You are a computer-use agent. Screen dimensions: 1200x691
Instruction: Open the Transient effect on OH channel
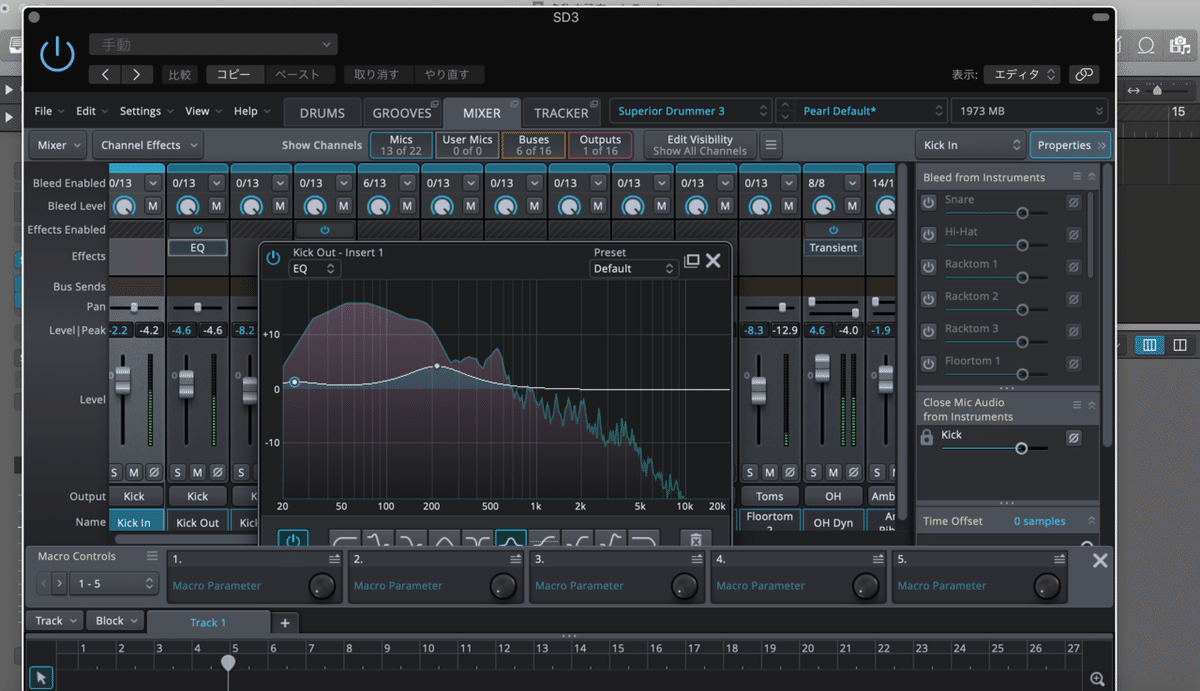click(x=834, y=247)
